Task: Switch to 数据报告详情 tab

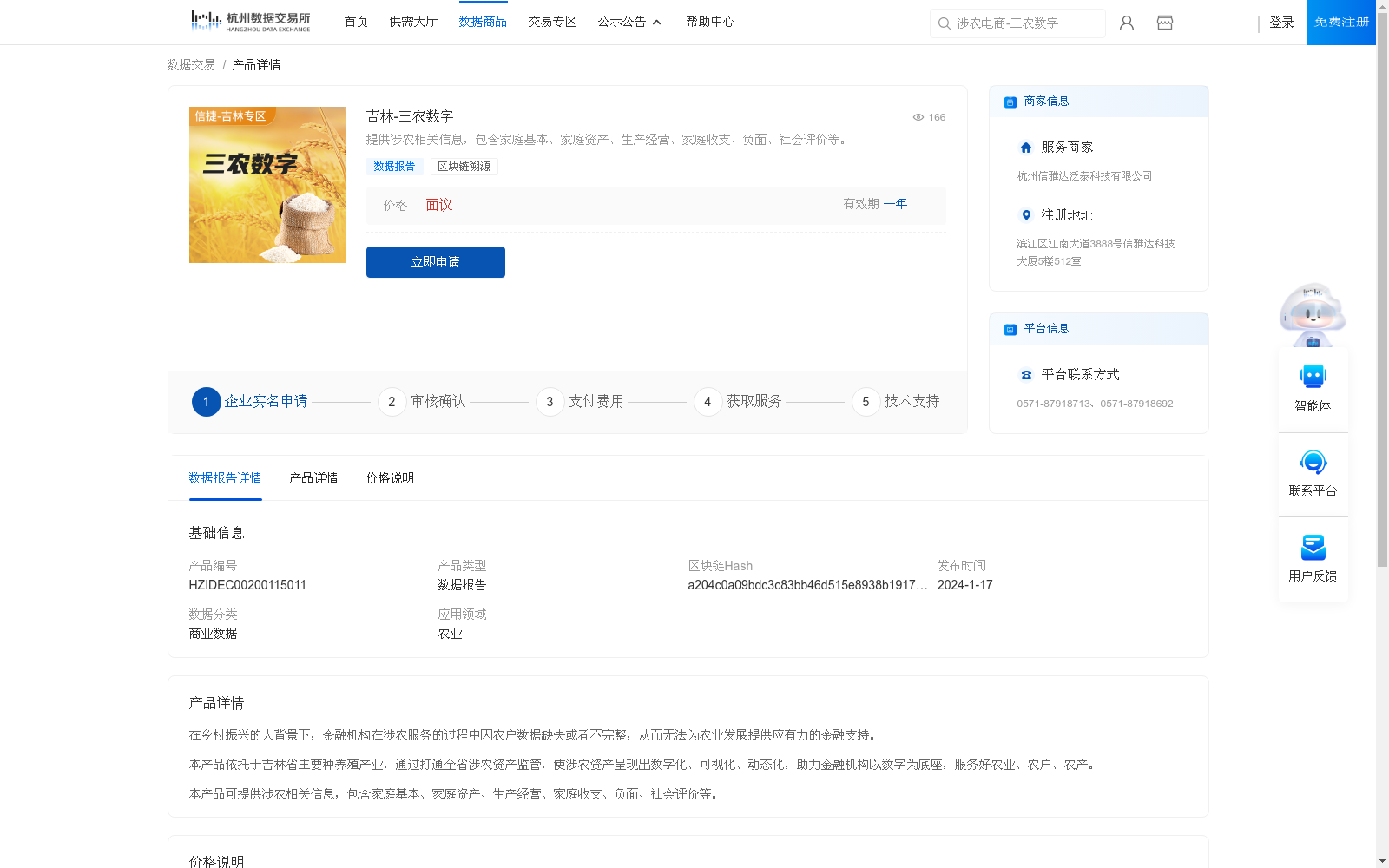Action: [x=225, y=478]
